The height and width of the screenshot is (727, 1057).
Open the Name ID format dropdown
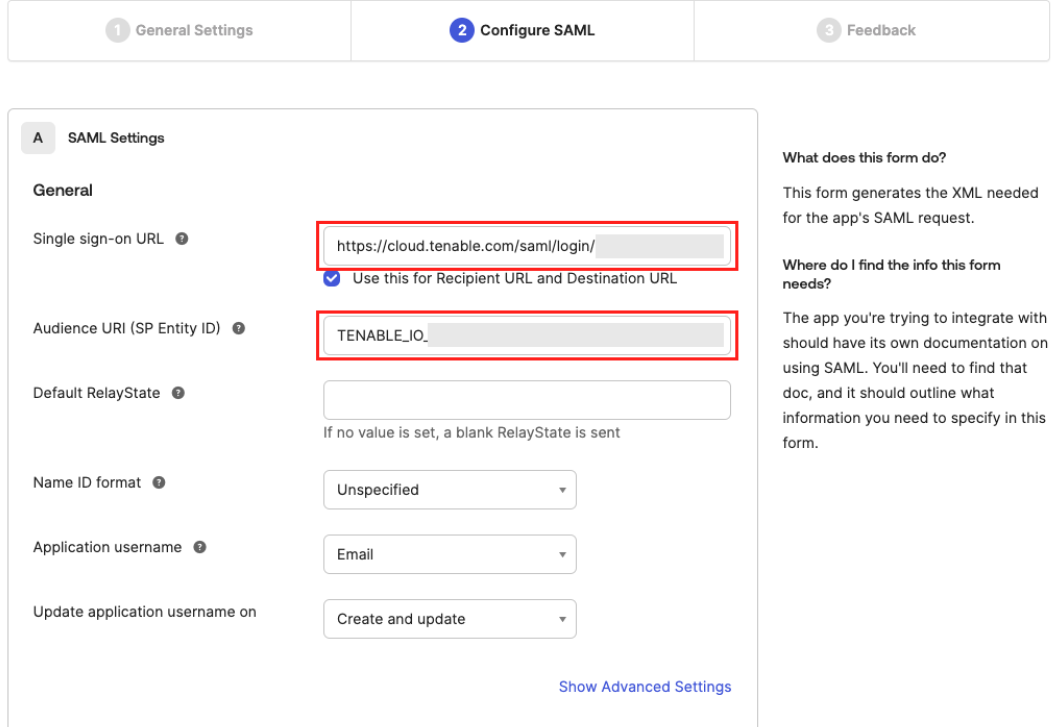(x=449, y=490)
